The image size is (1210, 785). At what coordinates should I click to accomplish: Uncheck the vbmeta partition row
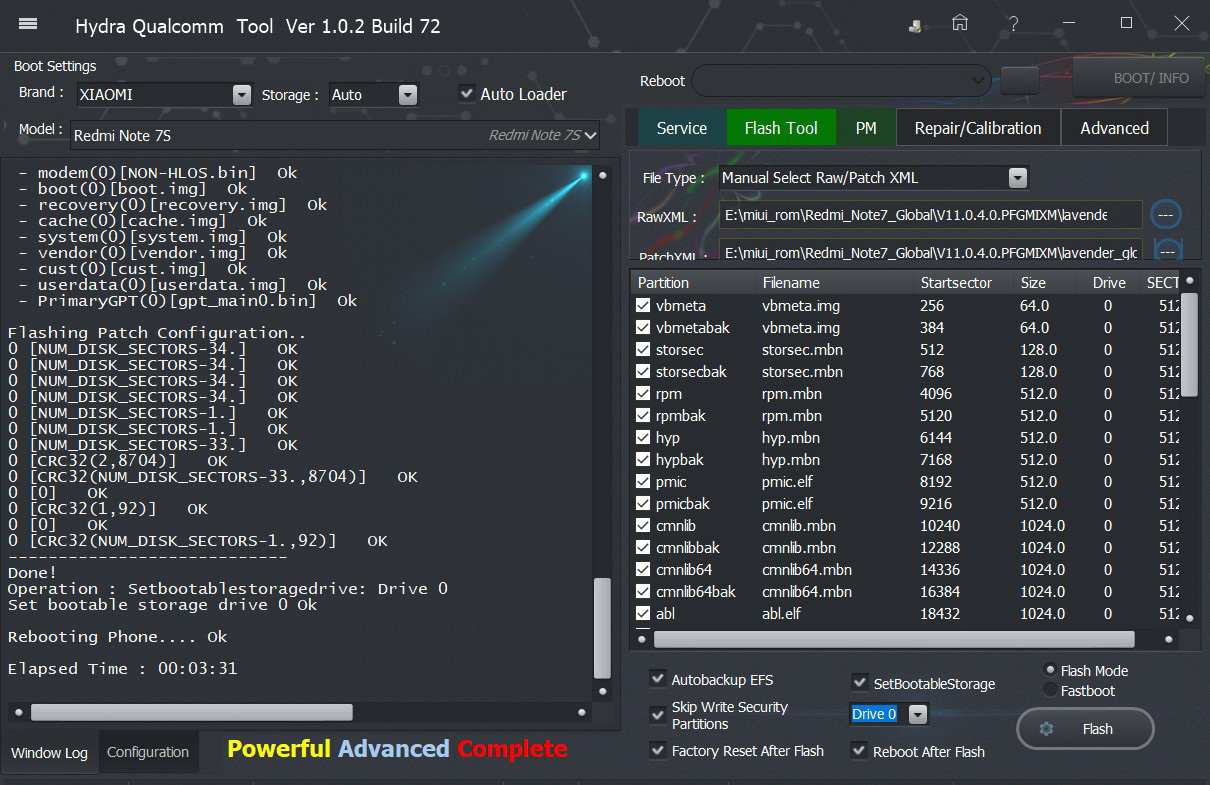pyautogui.click(x=643, y=305)
